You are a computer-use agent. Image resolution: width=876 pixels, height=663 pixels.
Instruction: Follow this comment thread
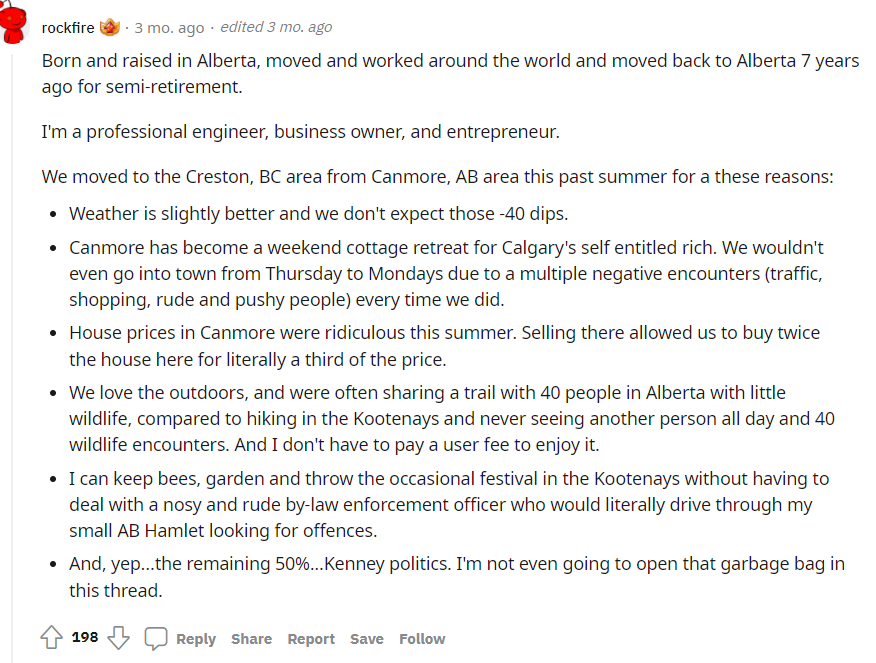pos(422,639)
